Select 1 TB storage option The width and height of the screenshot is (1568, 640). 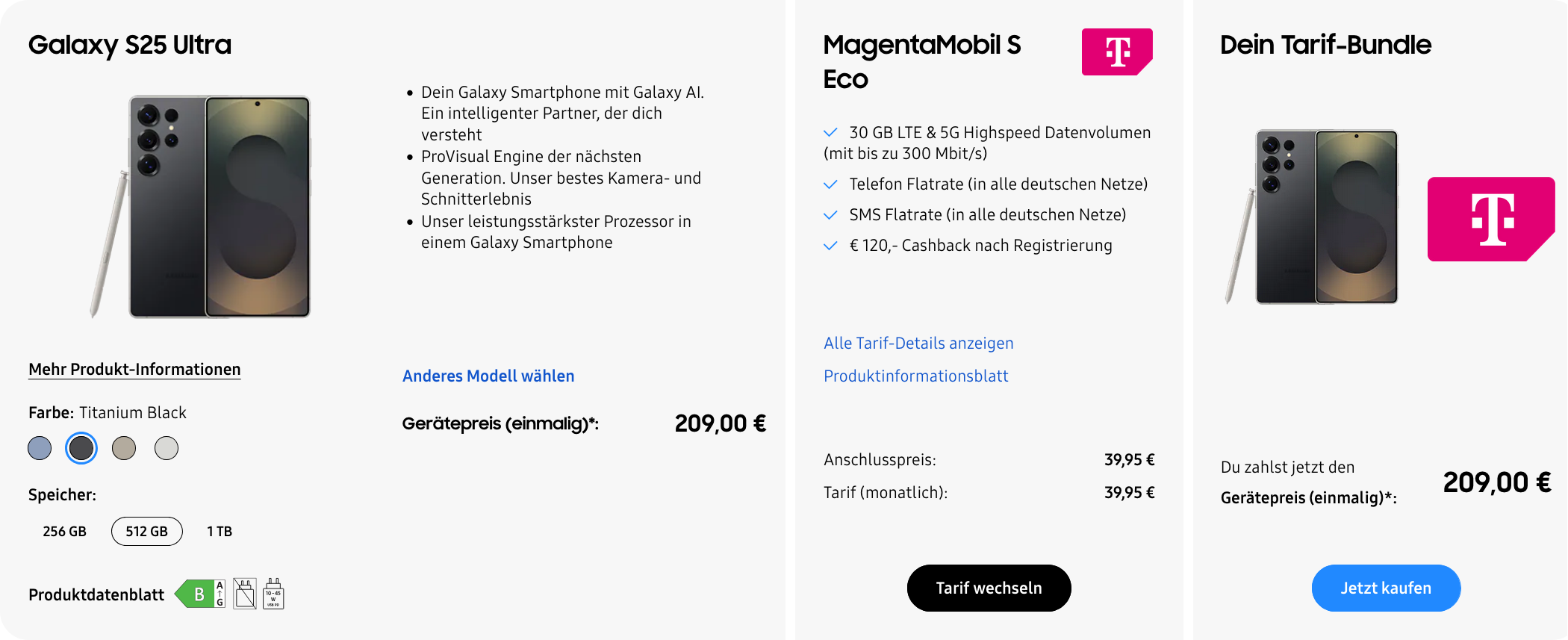220,532
